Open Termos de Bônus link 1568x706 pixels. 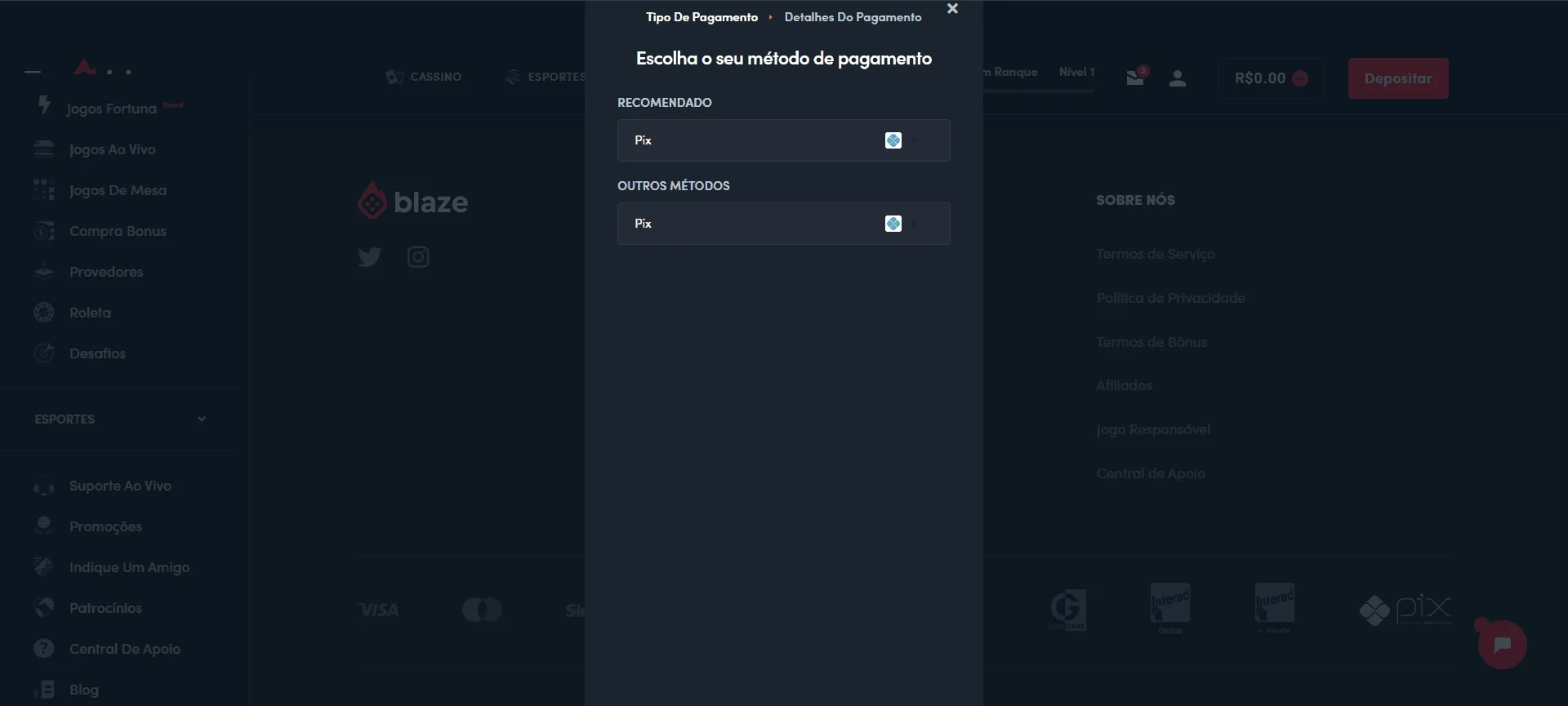1151,342
